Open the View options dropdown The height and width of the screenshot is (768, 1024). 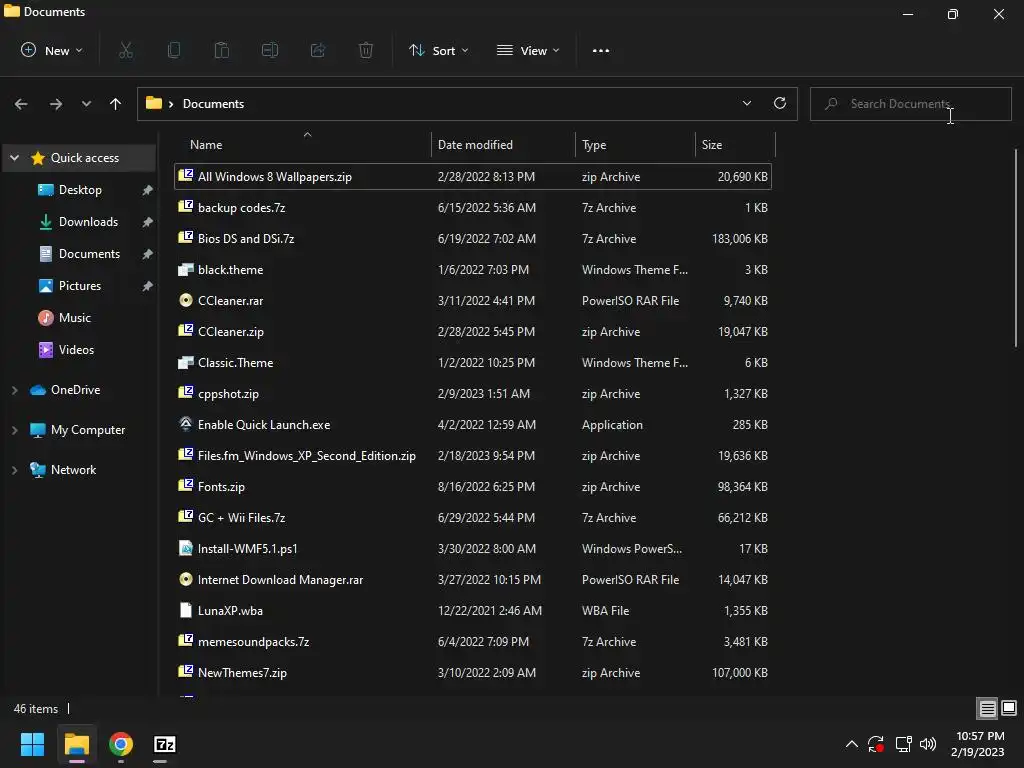pos(528,50)
